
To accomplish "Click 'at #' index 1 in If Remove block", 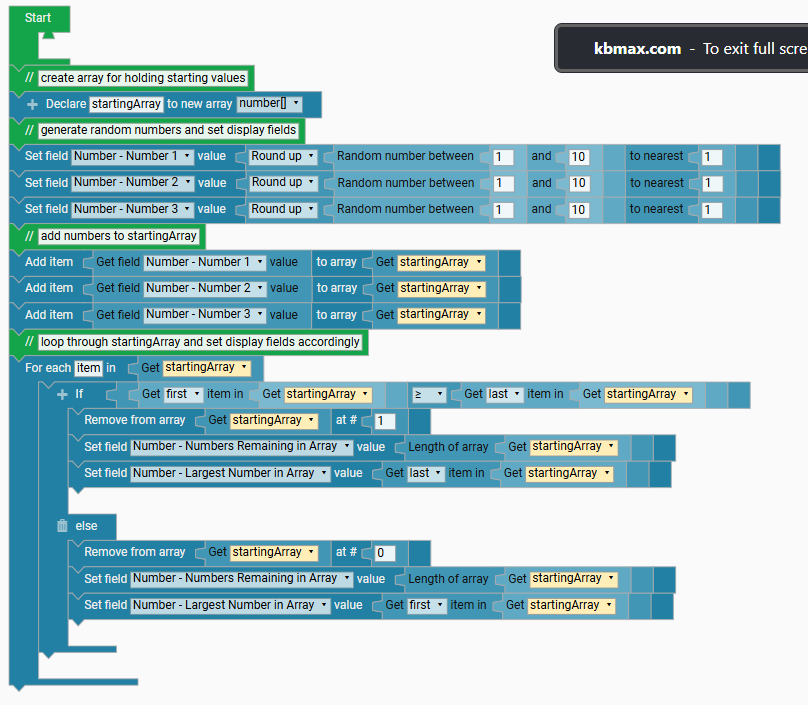I will [385, 421].
